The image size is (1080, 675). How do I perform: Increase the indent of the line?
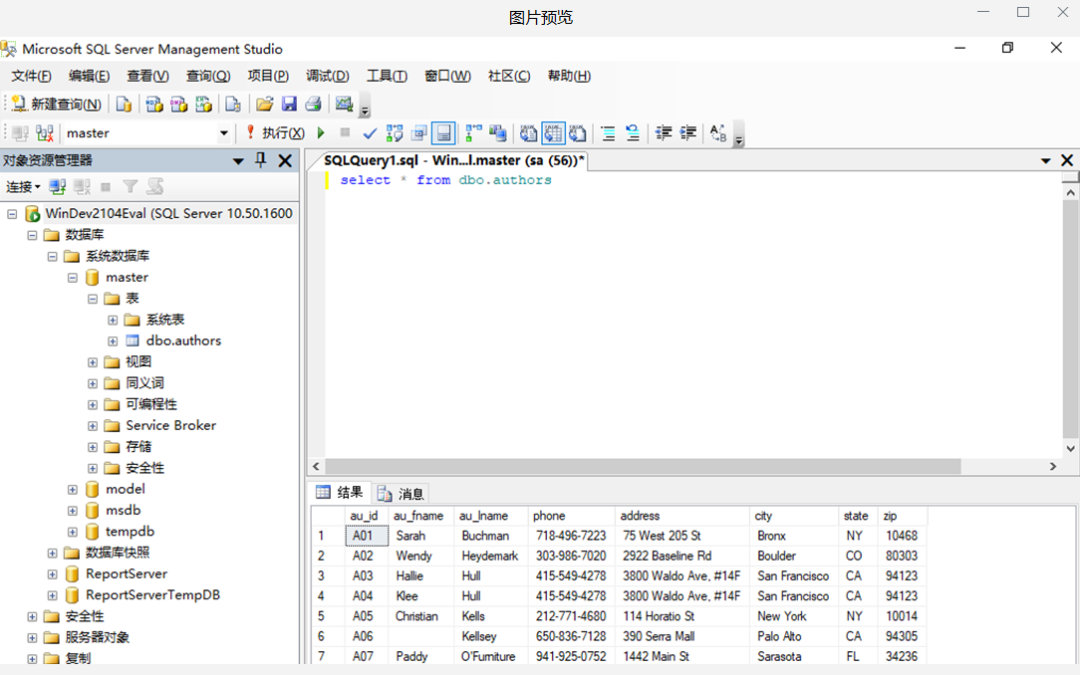[688, 133]
